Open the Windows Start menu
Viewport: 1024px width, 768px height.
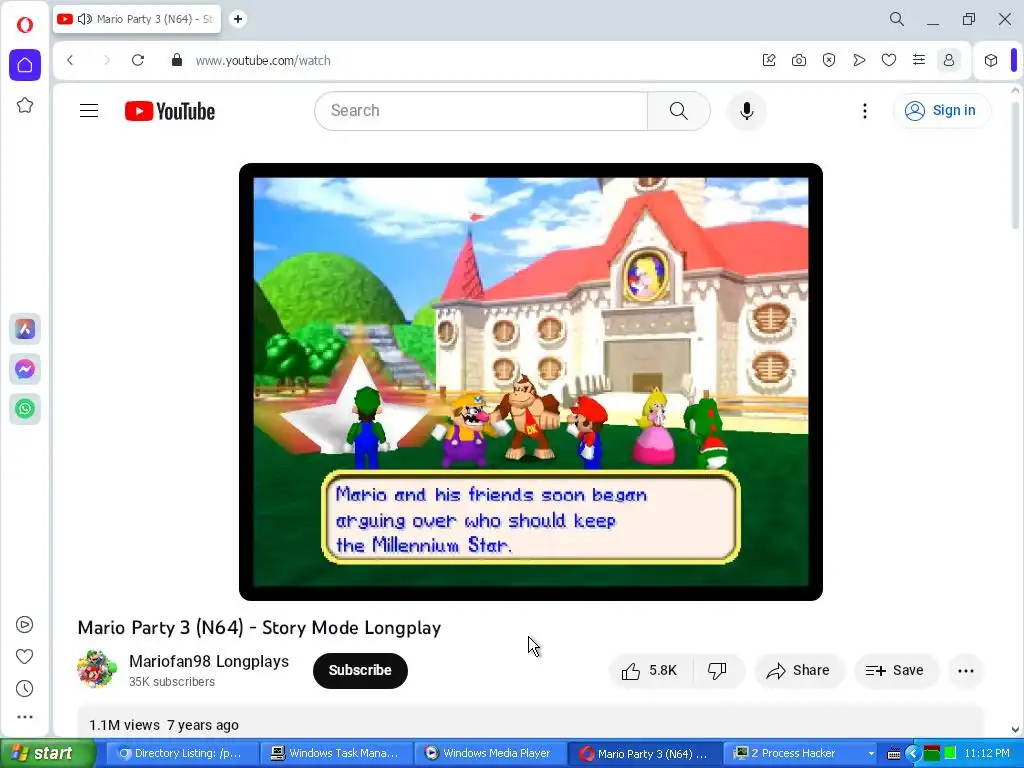[46, 754]
